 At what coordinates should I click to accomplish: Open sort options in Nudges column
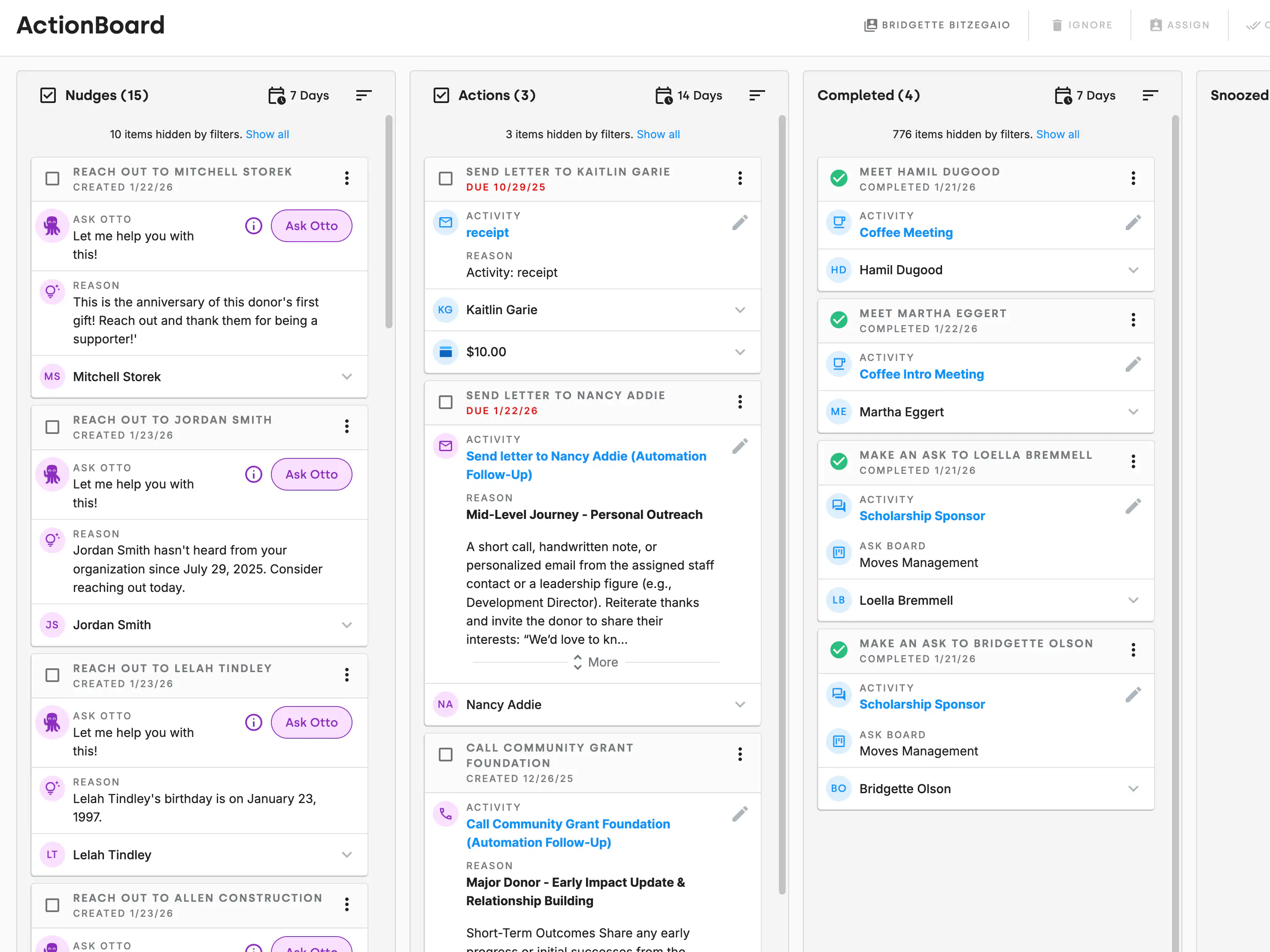click(x=363, y=95)
